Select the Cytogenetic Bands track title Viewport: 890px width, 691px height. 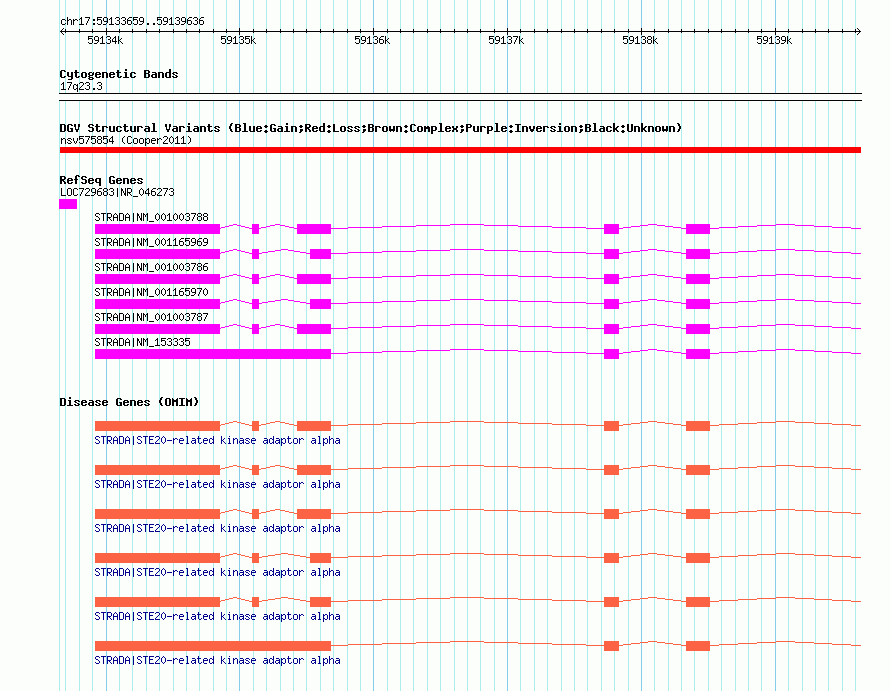119,74
